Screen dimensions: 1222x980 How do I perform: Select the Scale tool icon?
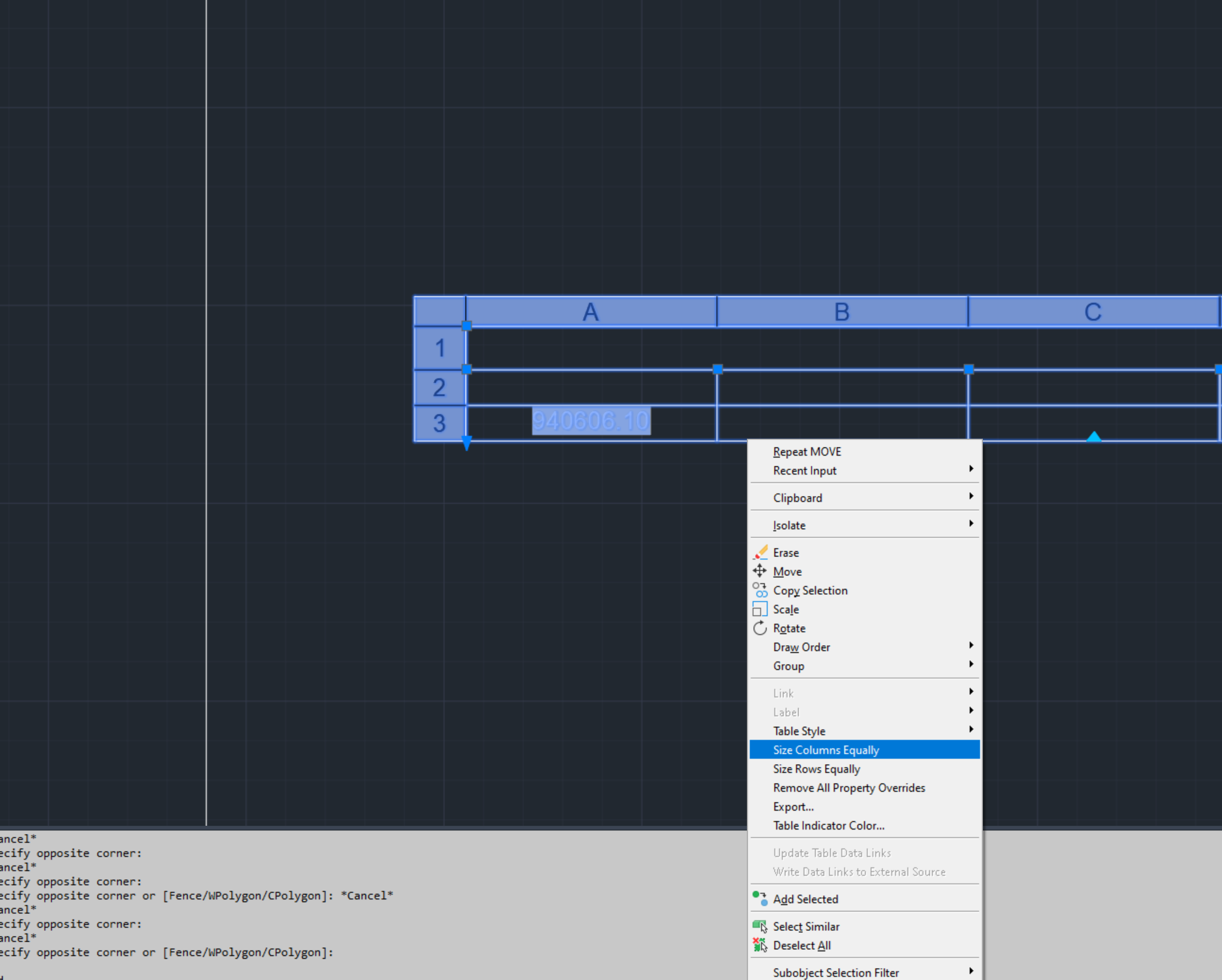760,609
